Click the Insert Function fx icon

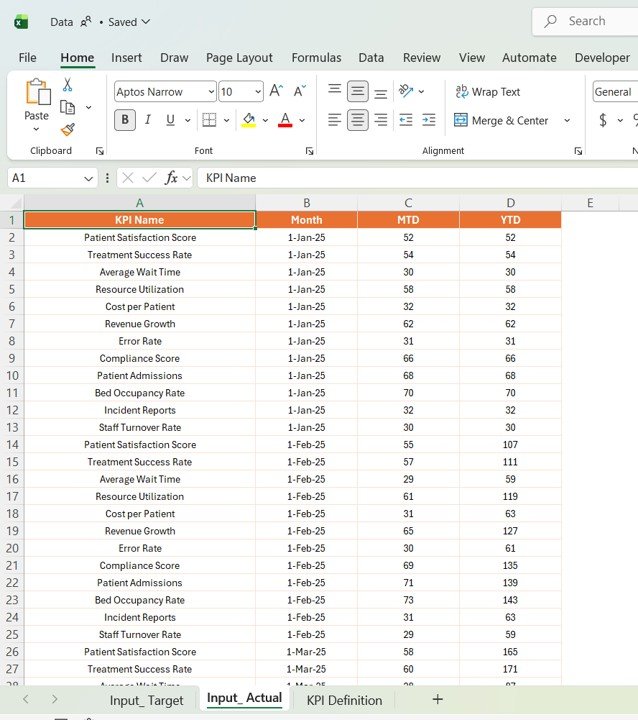click(172, 178)
